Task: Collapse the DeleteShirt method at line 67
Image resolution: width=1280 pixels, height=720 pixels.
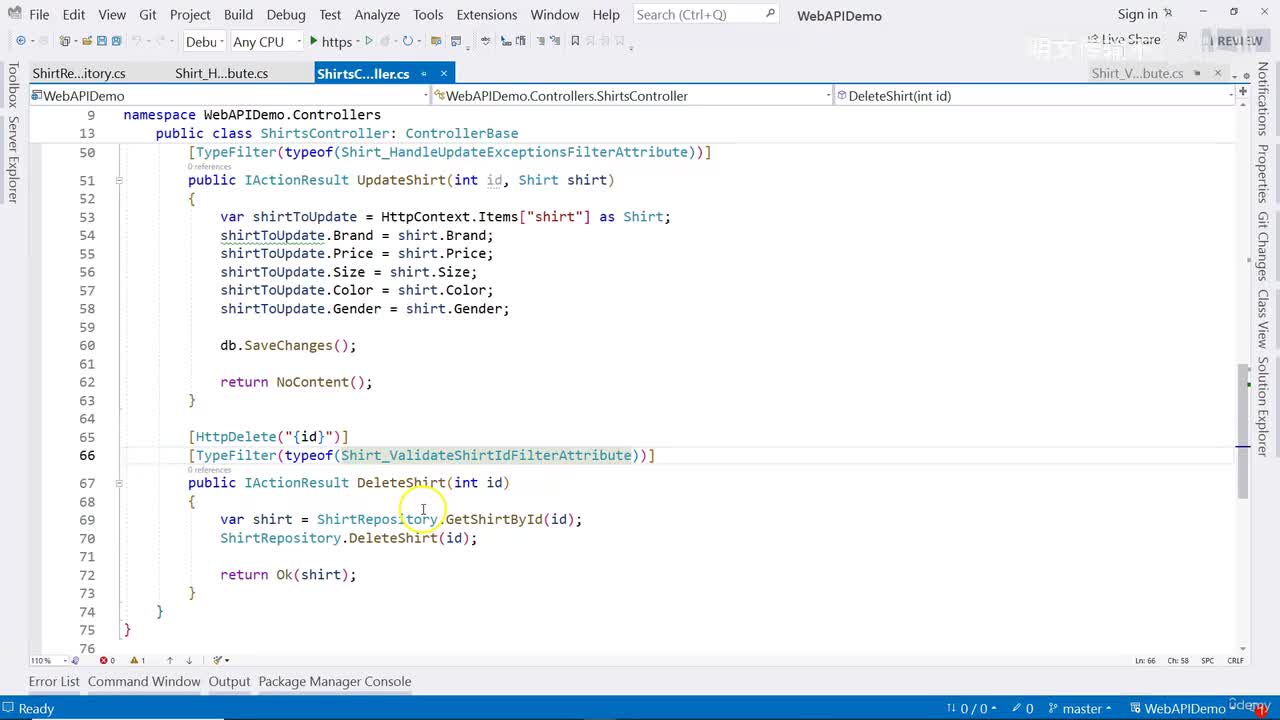Action: coord(119,483)
